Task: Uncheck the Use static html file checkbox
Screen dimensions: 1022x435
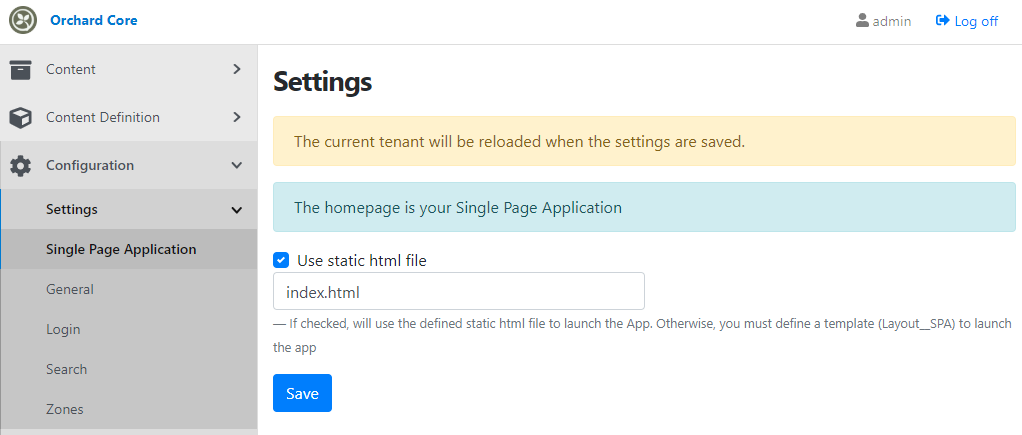Action: click(x=281, y=261)
